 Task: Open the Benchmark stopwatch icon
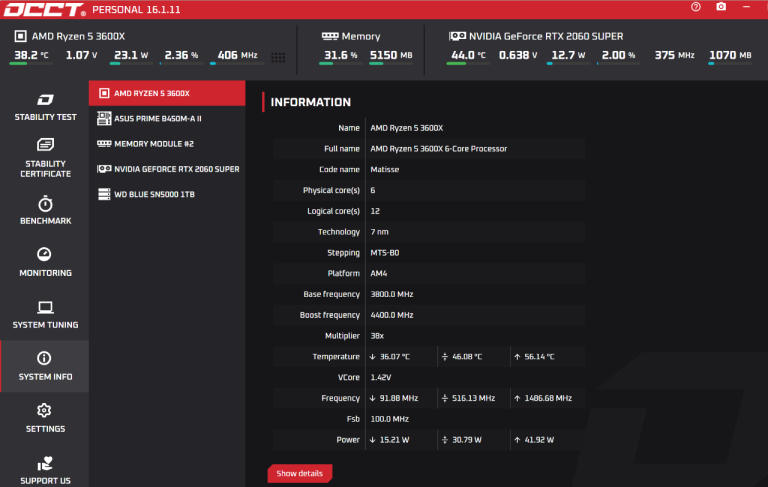(x=45, y=204)
